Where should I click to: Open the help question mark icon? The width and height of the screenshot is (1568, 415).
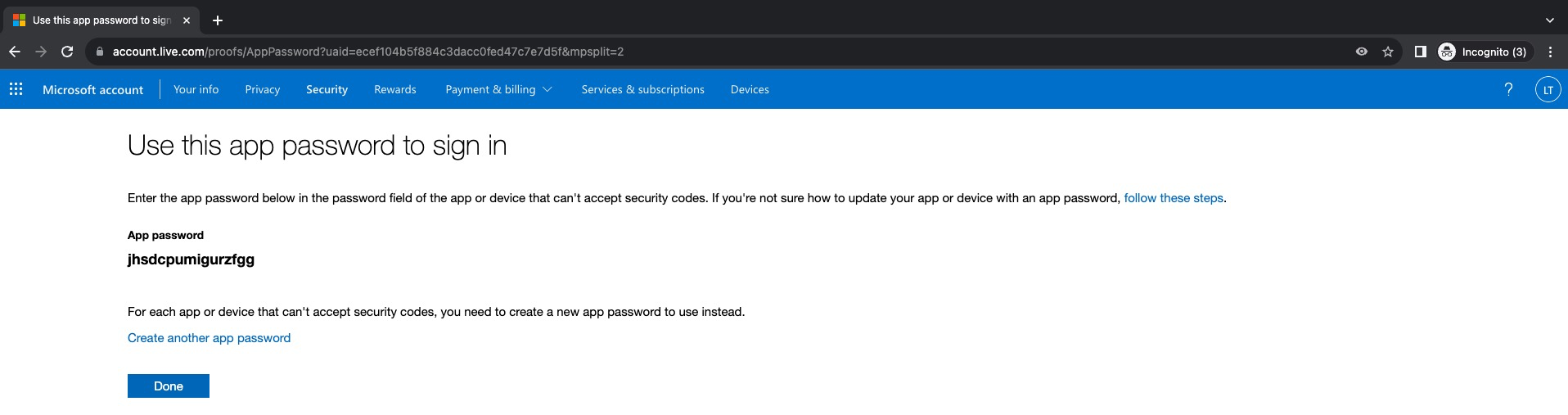click(x=1508, y=89)
